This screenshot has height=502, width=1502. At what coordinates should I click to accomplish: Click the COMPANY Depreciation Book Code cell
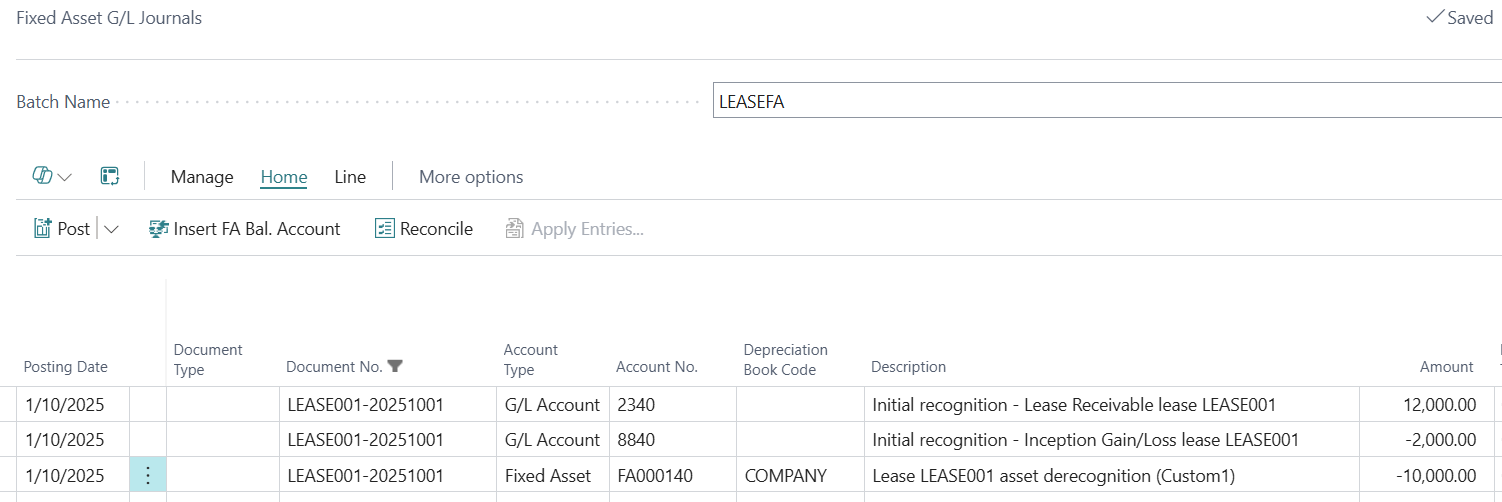coord(799,475)
